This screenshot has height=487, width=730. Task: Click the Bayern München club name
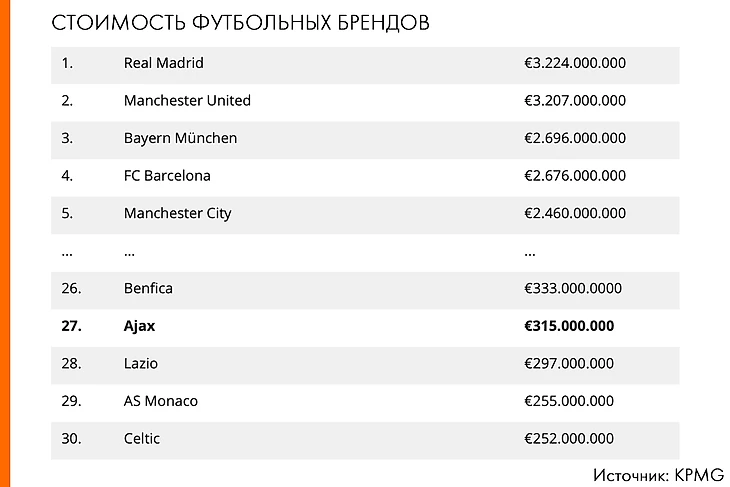180,138
